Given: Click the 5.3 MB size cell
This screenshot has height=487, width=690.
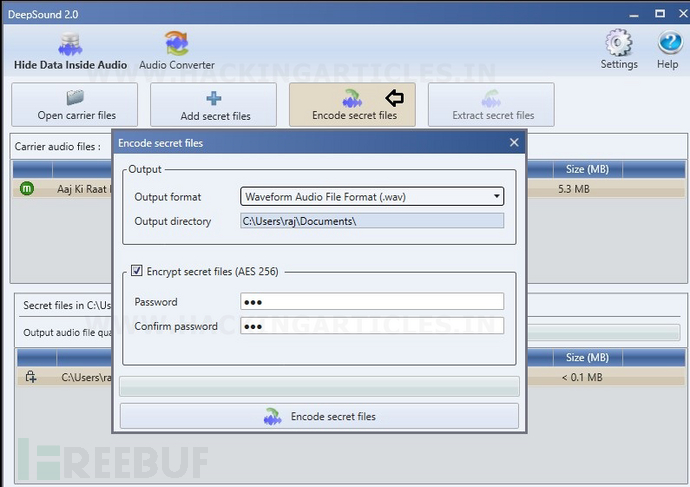Looking at the screenshot, I should [574, 189].
